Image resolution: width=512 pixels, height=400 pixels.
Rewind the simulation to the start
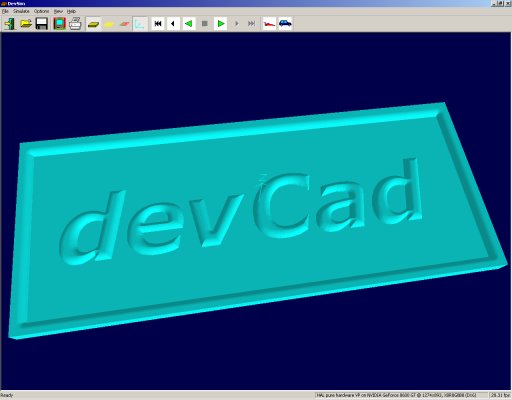[x=158, y=24]
